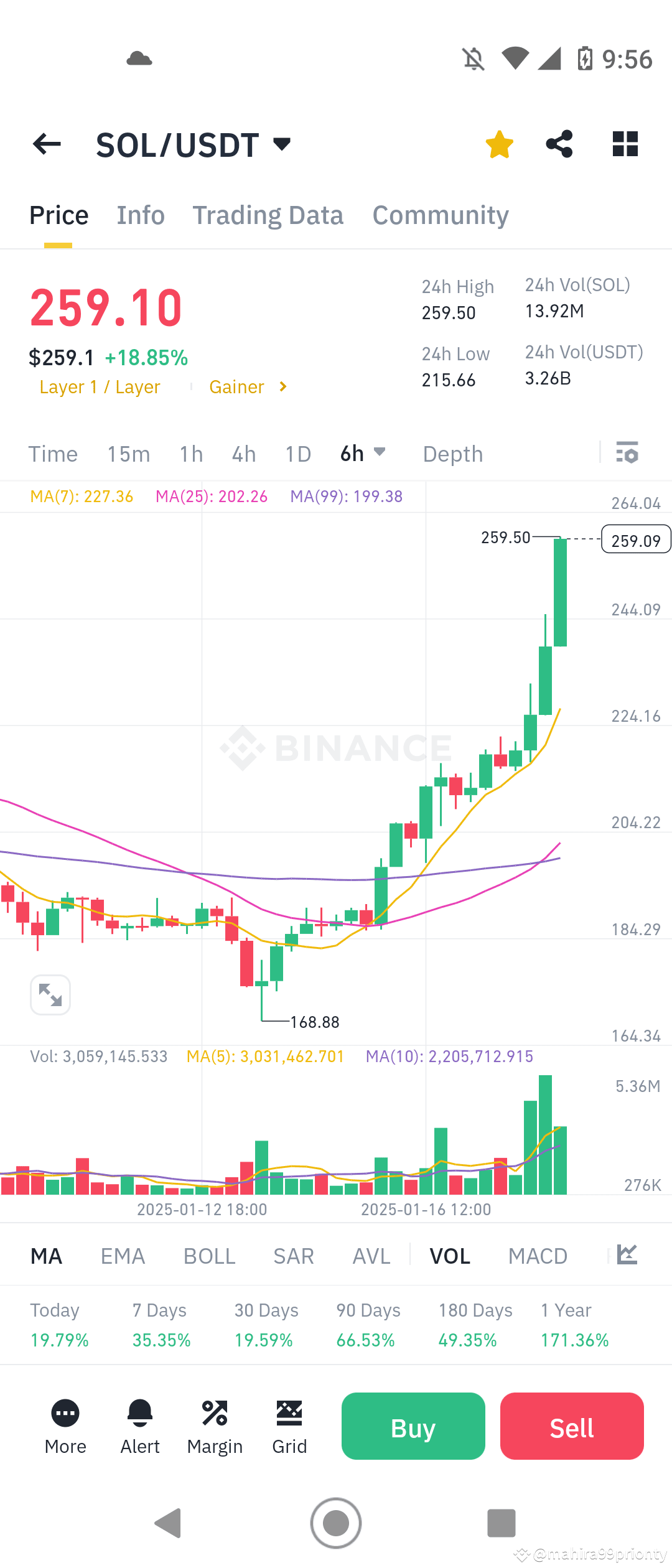
Task: Open the Time interval selector
Action: click(53, 454)
